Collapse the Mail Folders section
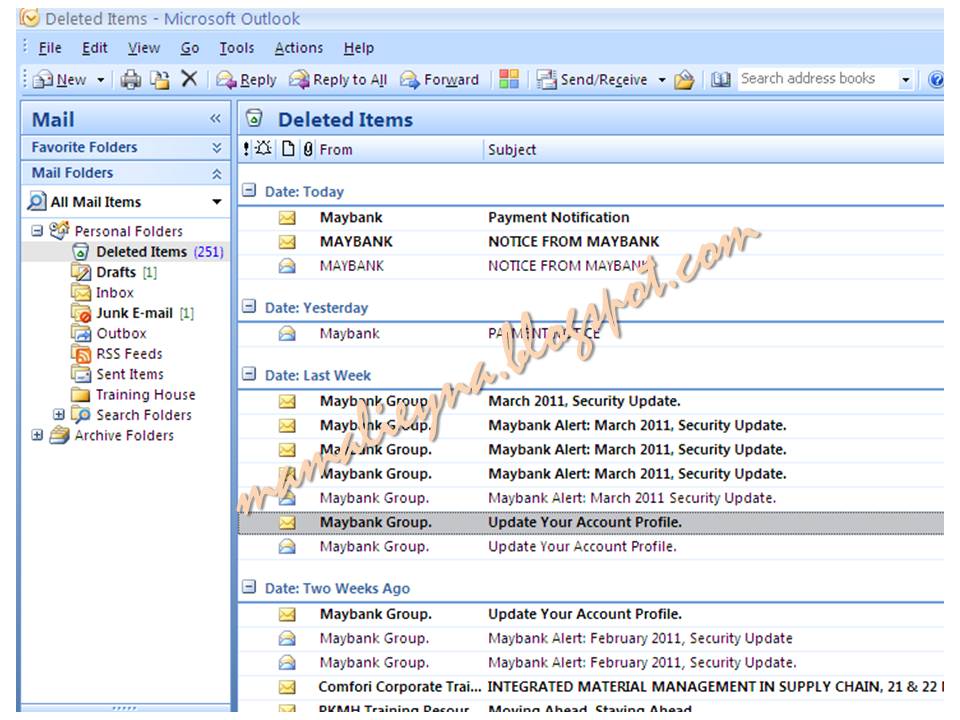 pos(217,174)
